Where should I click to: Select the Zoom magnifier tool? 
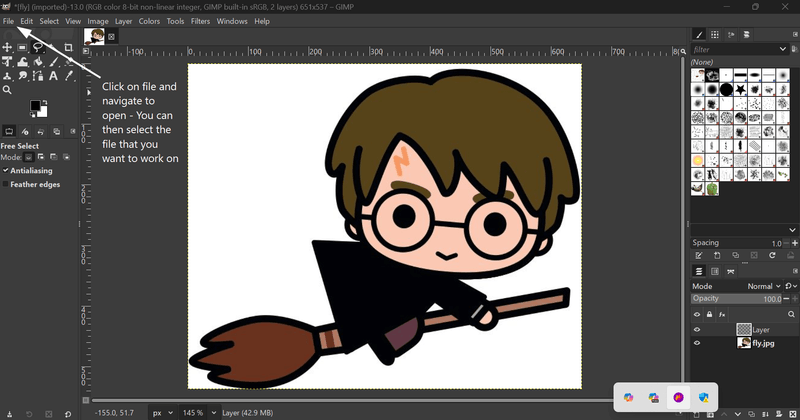click(7, 90)
